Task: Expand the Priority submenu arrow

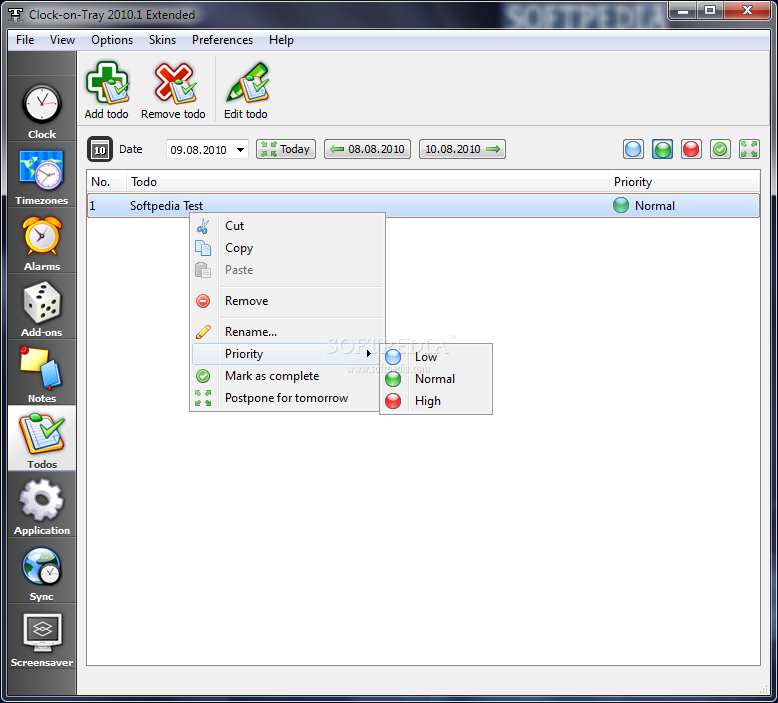Action: coord(369,354)
